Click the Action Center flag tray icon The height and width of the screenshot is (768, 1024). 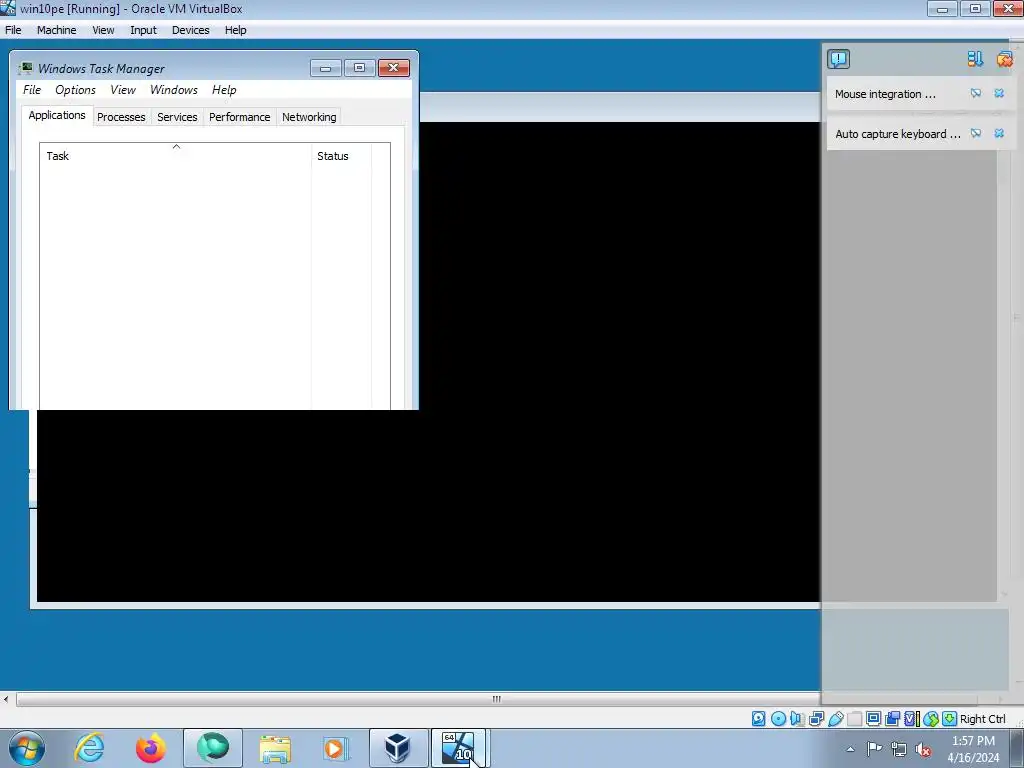[874, 749]
